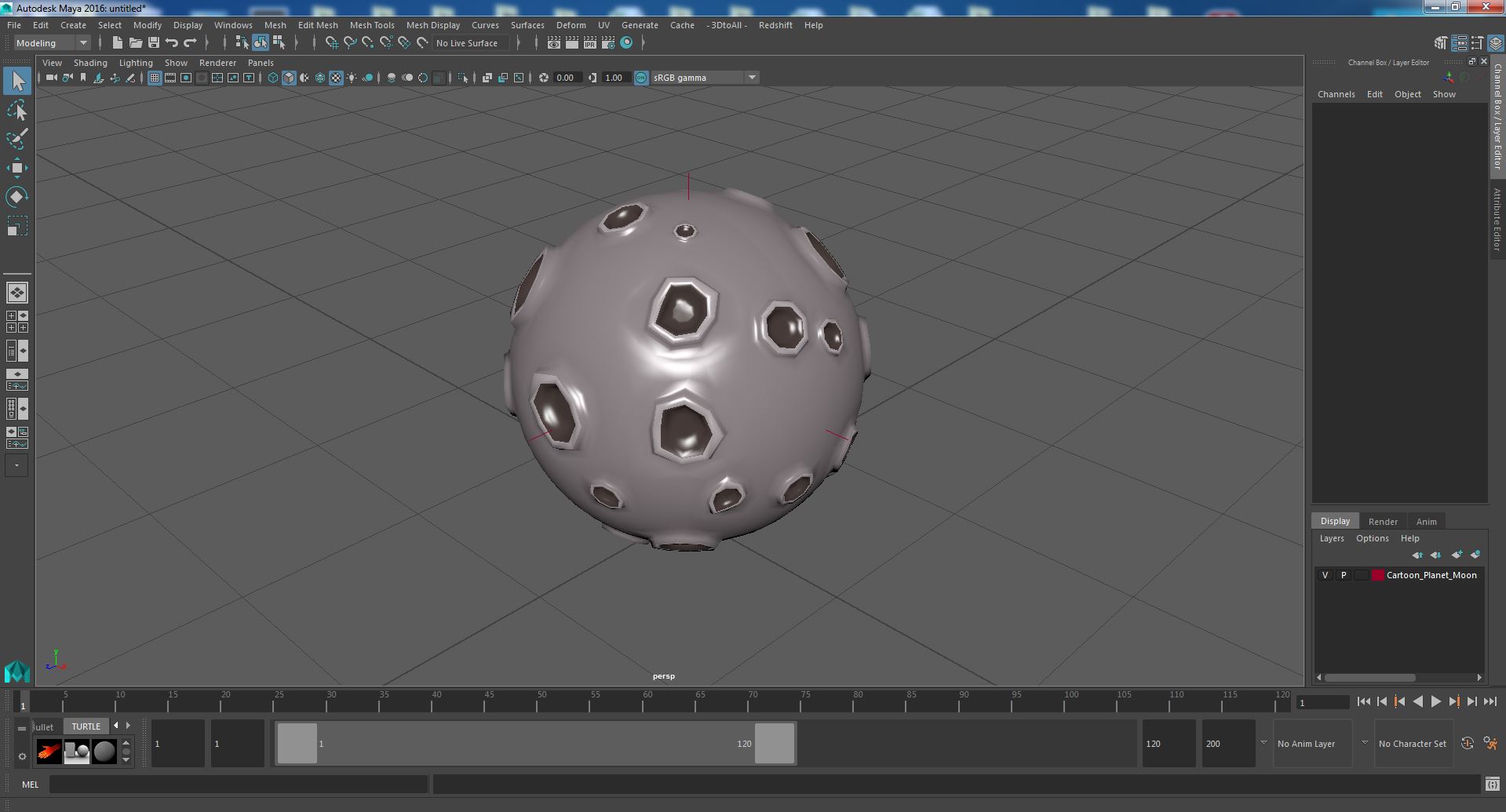
Task: Select the TURTLE shelf tab
Action: (86, 726)
